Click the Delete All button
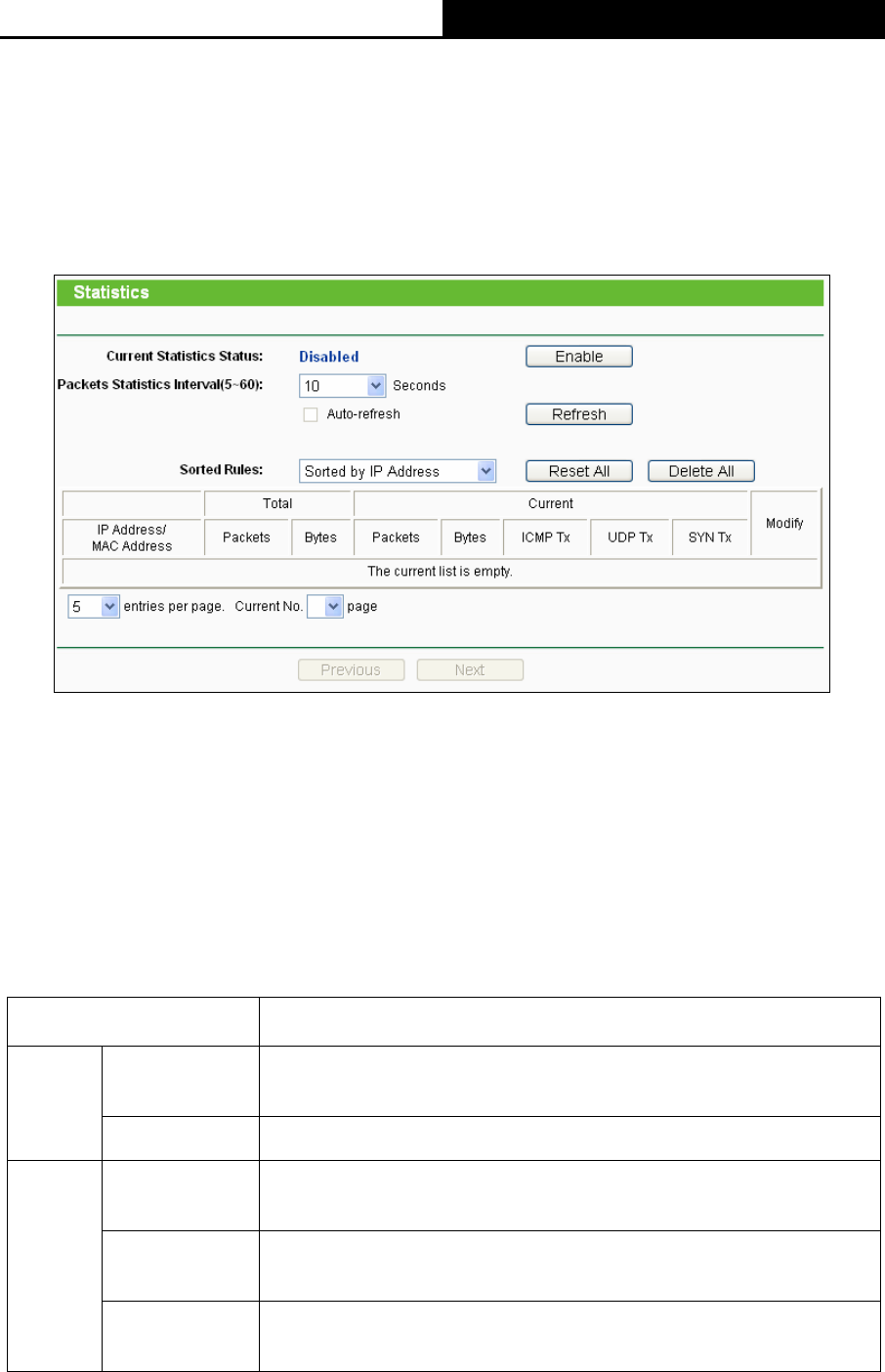The width and height of the screenshot is (885, 1372). pyautogui.click(x=701, y=471)
